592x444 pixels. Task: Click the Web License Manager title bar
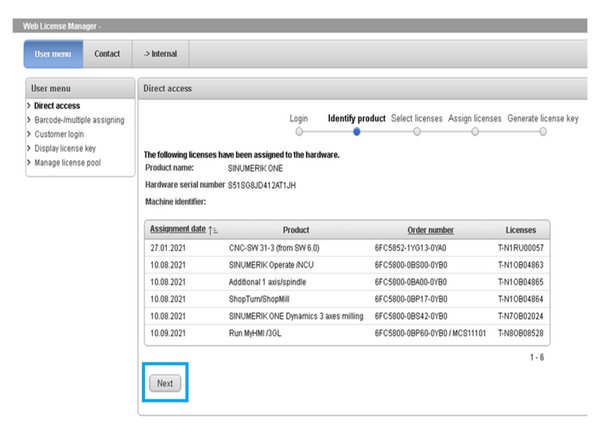coord(300,26)
